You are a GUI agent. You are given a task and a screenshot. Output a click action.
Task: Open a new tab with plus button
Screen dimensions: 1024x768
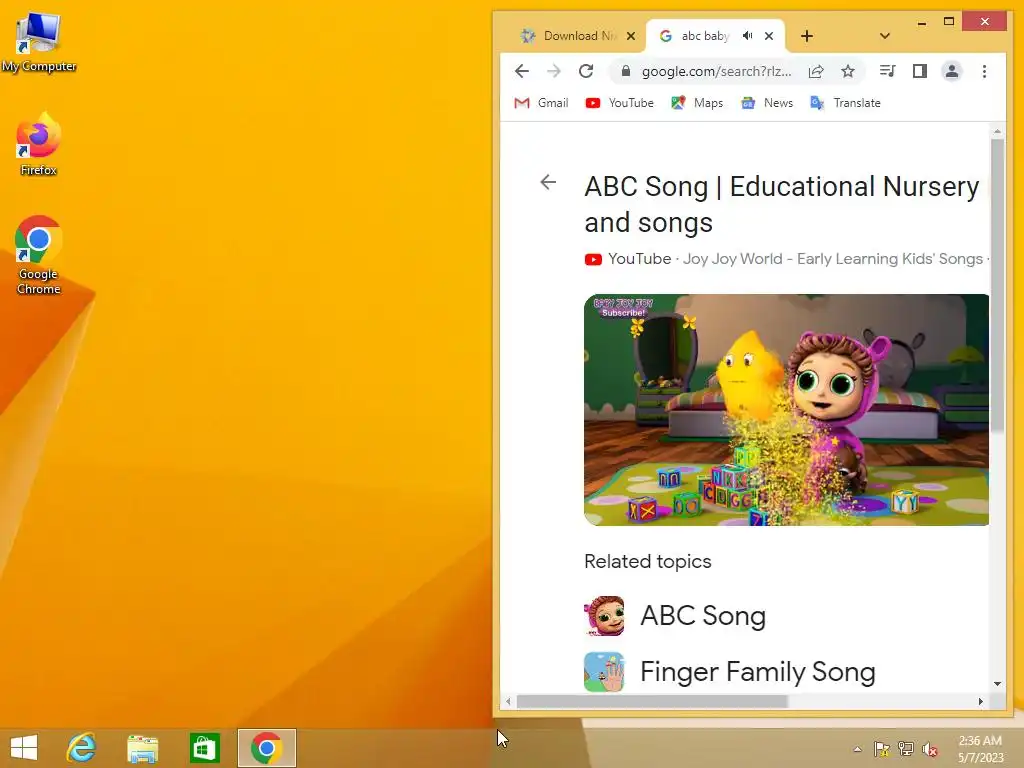[x=807, y=36]
